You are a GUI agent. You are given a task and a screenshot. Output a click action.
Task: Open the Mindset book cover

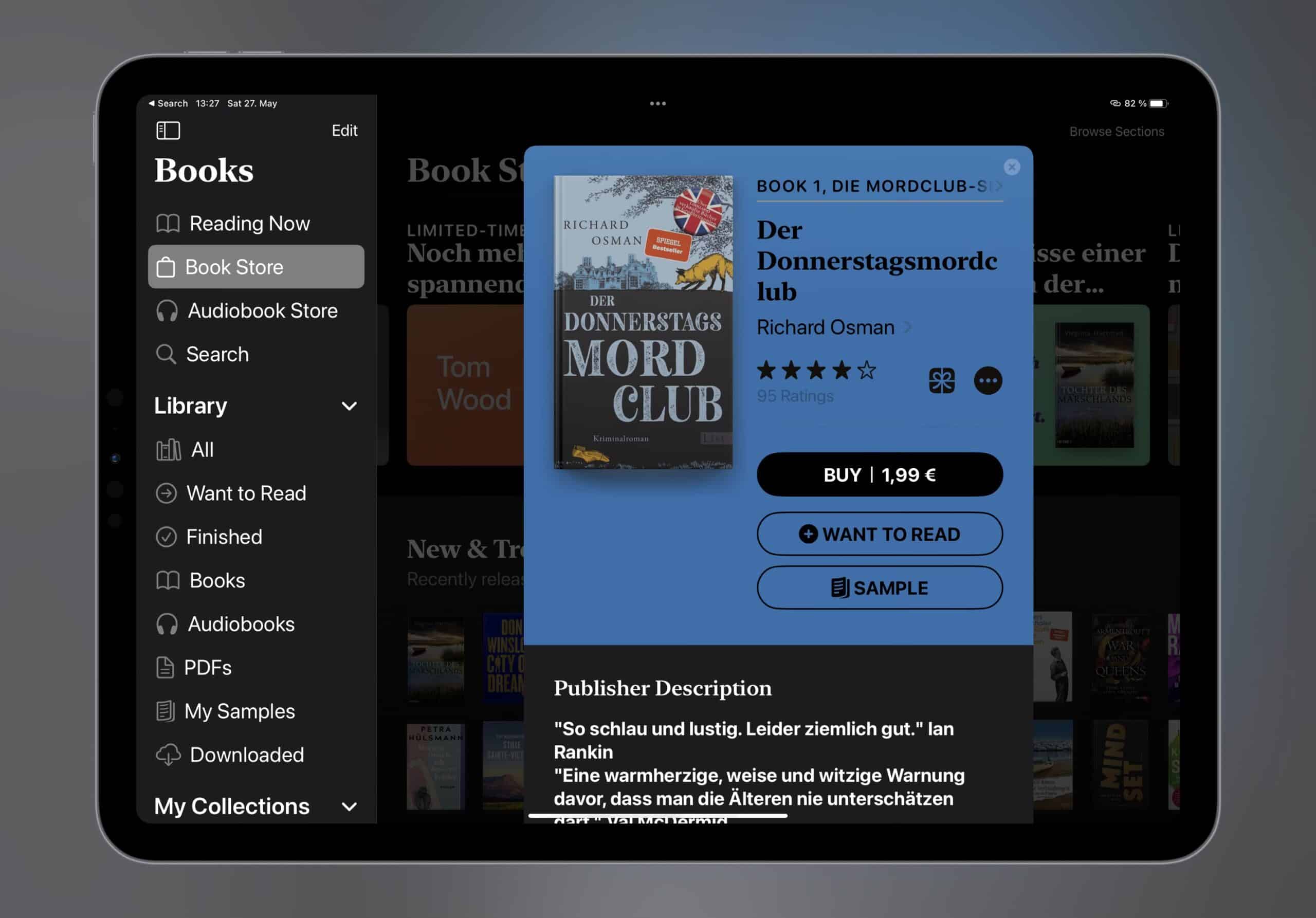coord(1120,765)
